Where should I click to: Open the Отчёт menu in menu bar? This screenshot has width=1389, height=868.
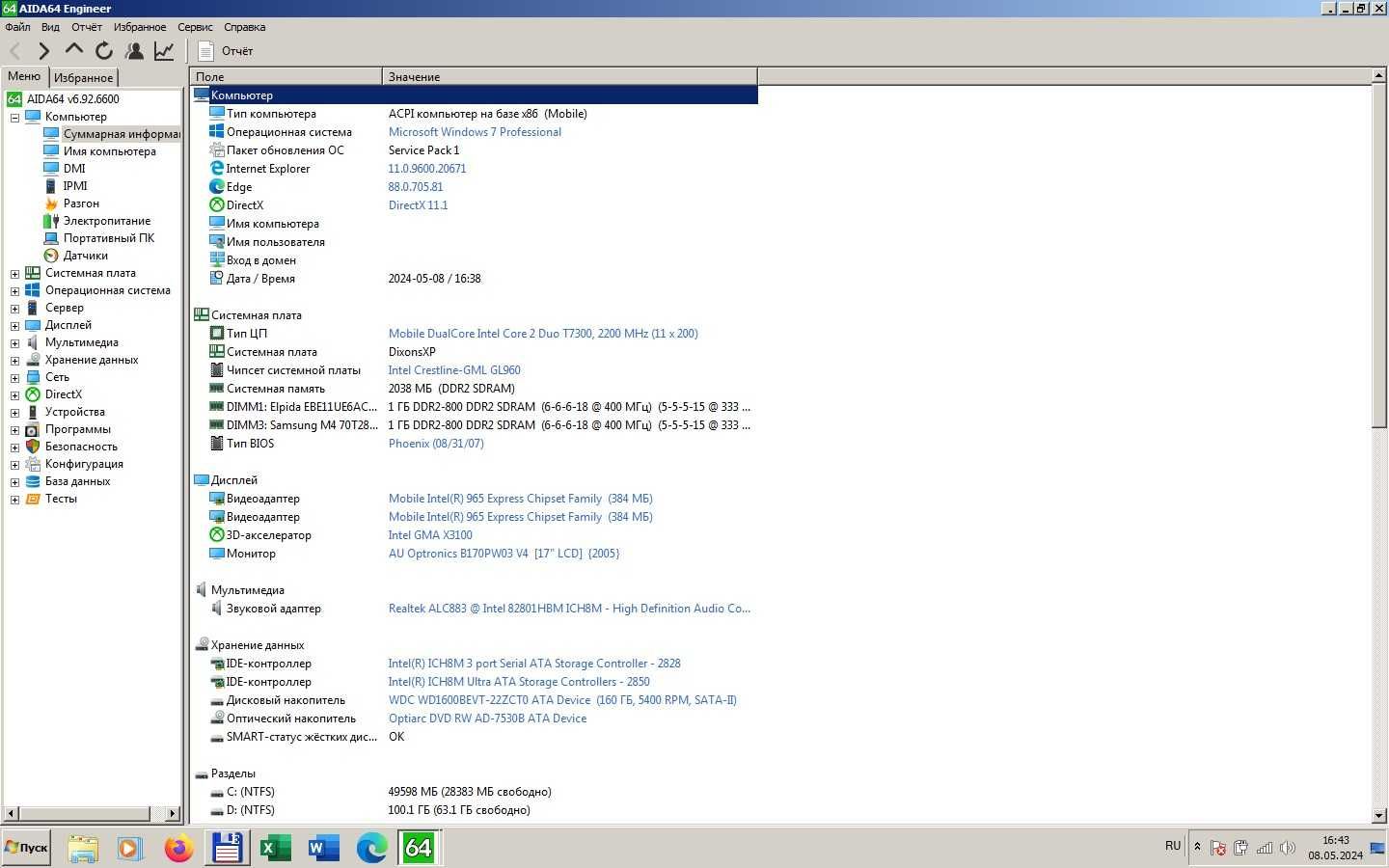(x=87, y=27)
